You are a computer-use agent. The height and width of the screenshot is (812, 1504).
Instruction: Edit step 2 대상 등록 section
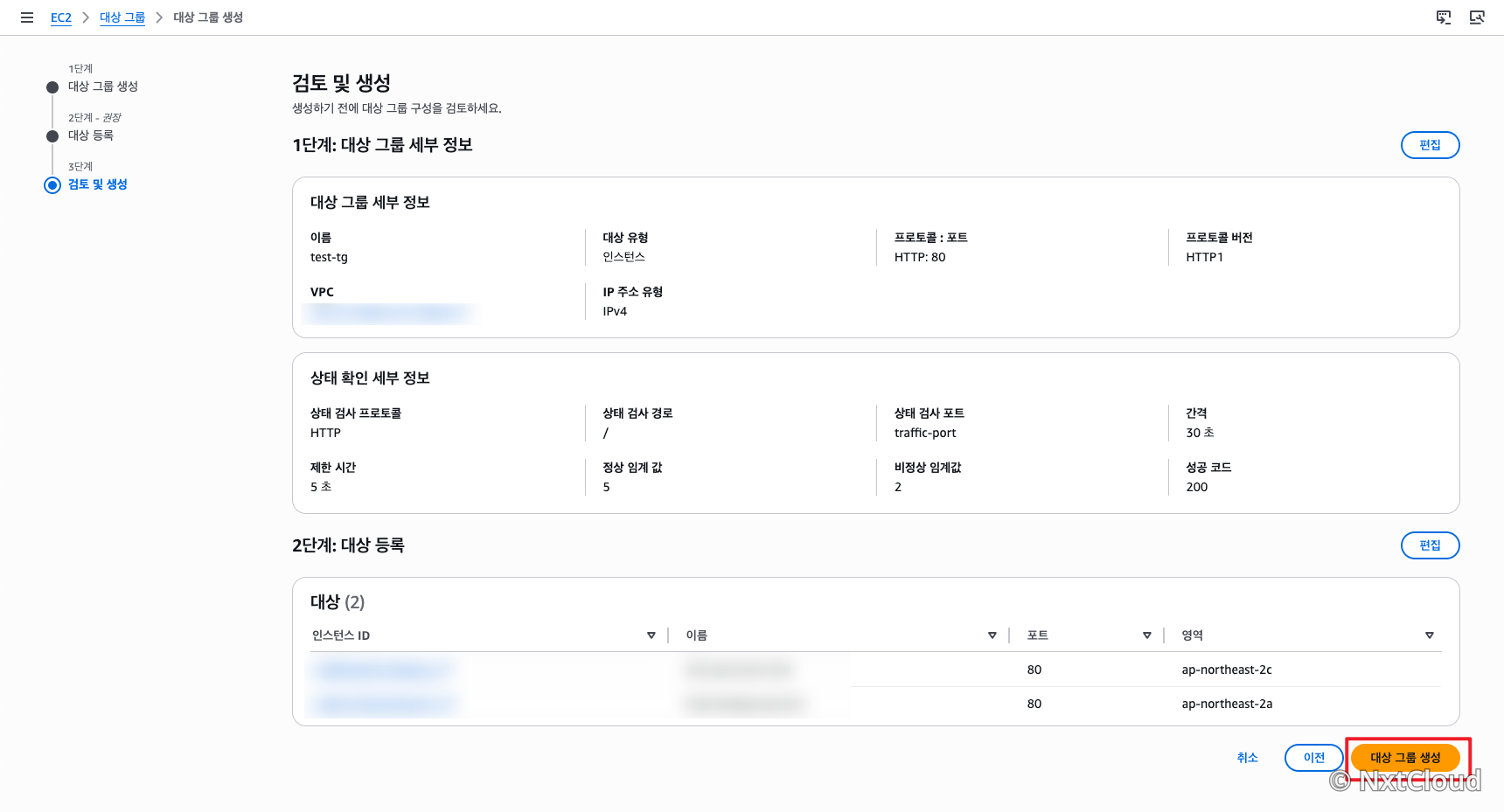click(1430, 545)
